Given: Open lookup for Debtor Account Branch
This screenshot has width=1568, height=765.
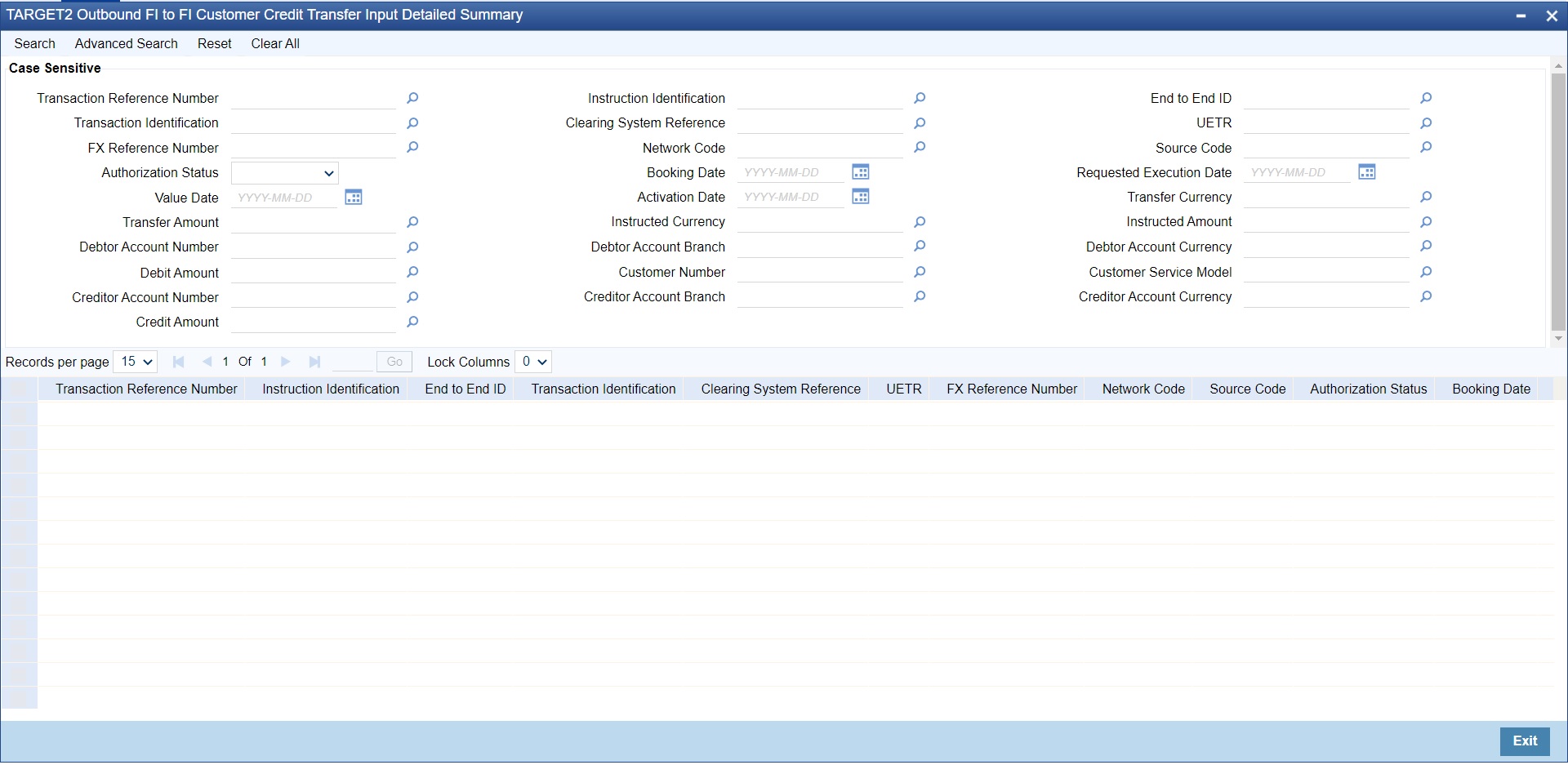Looking at the screenshot, I should tap(920, 247).
